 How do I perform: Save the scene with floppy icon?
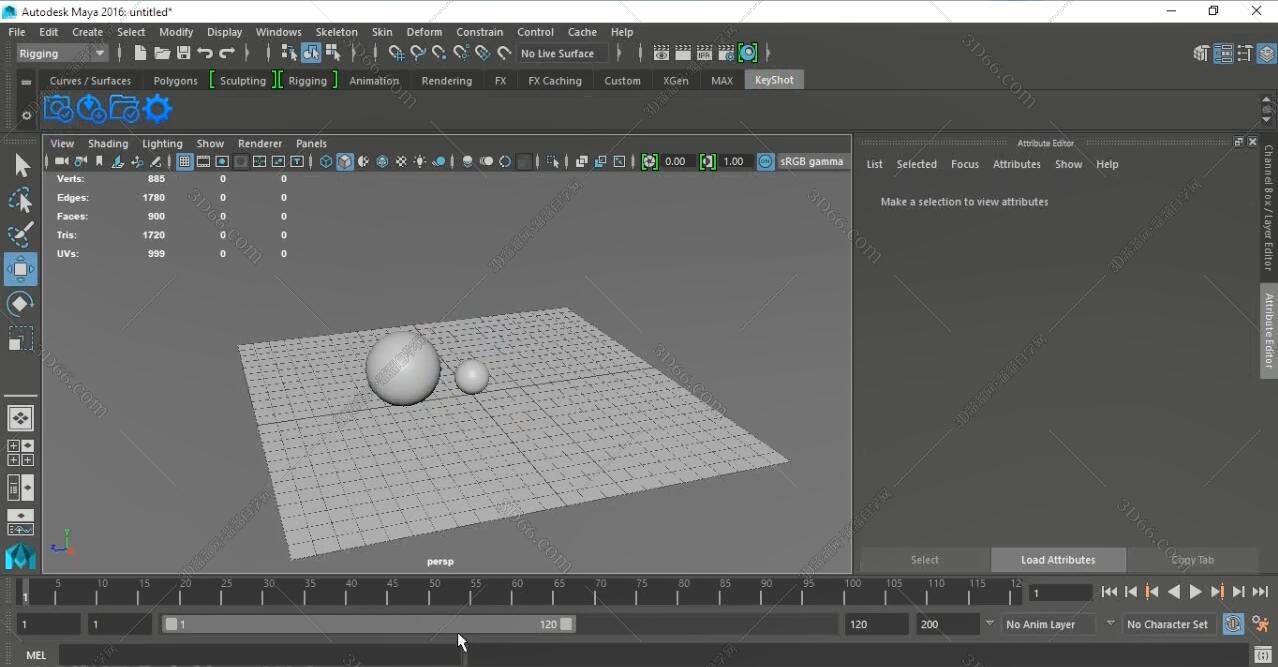coord(183,53)
